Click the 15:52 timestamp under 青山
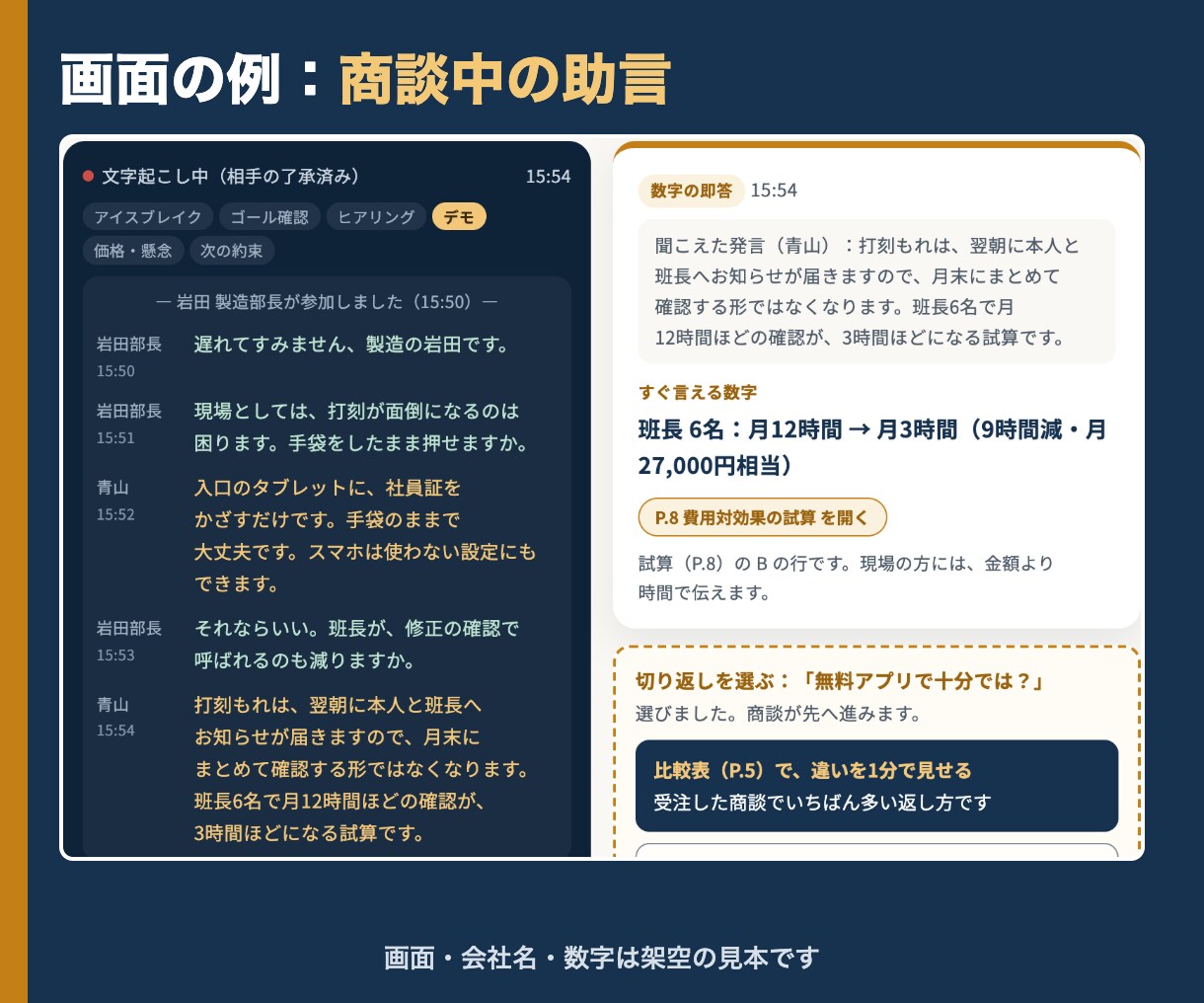Viewport: 1204px width, 1003px height. click(x=115, y=514)
